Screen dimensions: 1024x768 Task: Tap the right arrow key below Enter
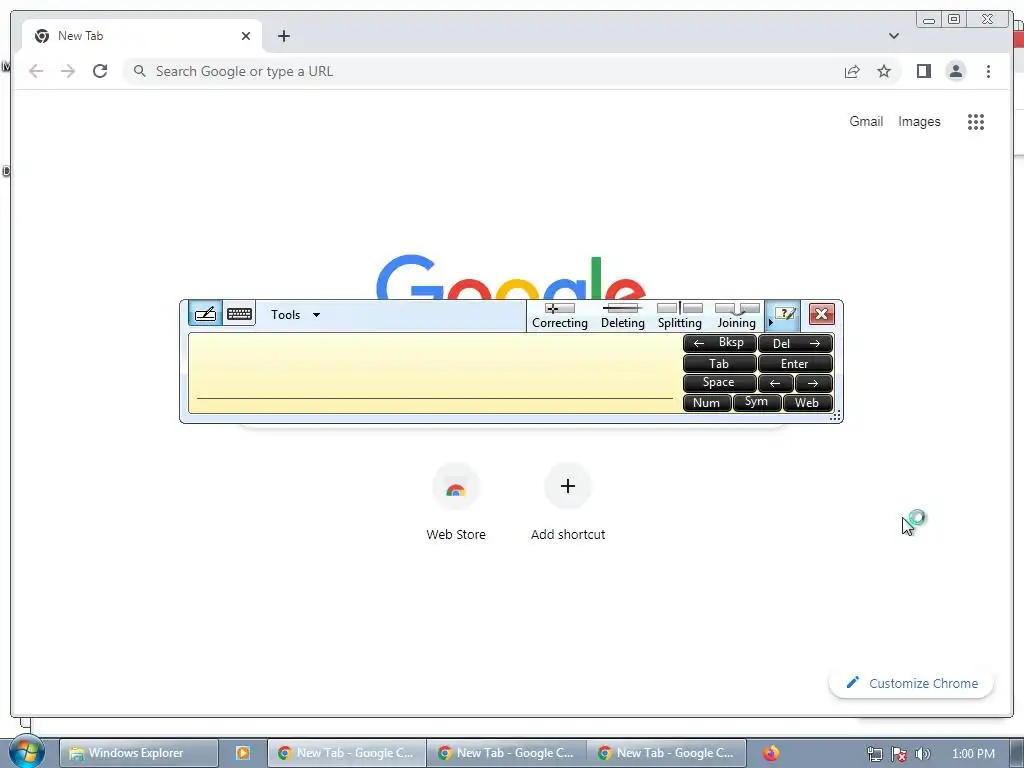[x=814, y=383]
